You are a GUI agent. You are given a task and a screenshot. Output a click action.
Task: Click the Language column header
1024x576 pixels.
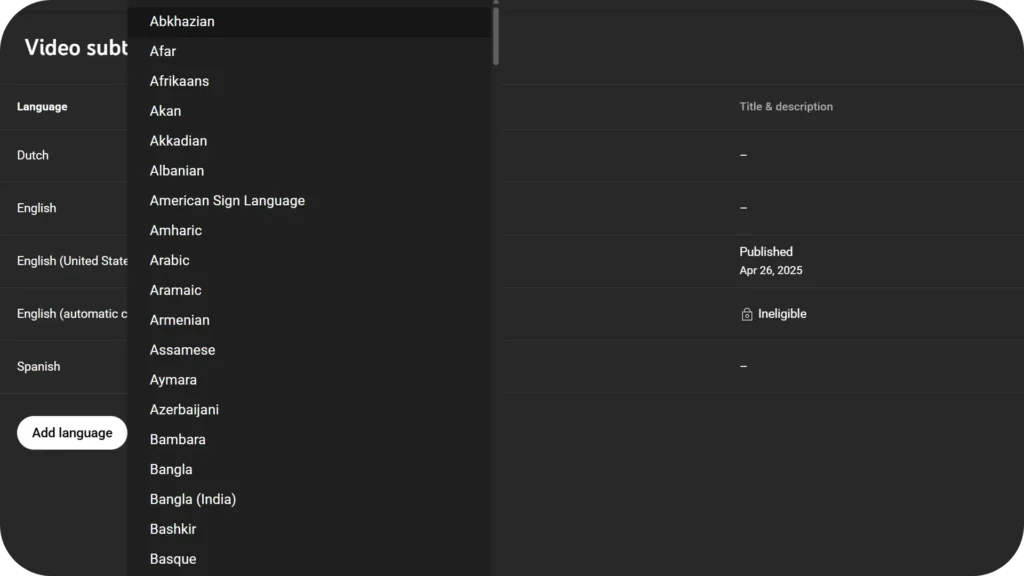[x=42, y=107]
